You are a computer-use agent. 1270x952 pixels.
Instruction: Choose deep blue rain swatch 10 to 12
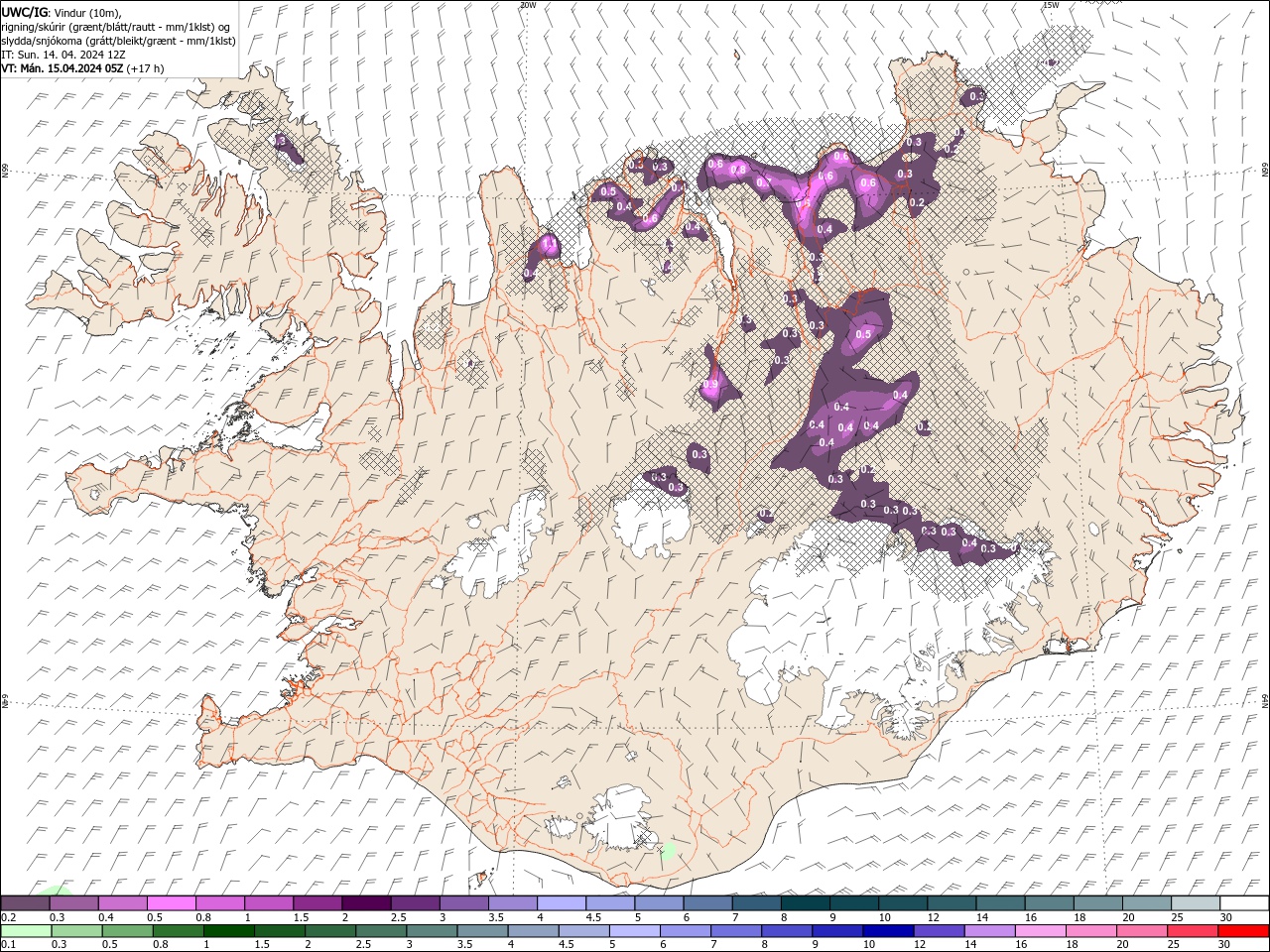(x=887, y=931)
